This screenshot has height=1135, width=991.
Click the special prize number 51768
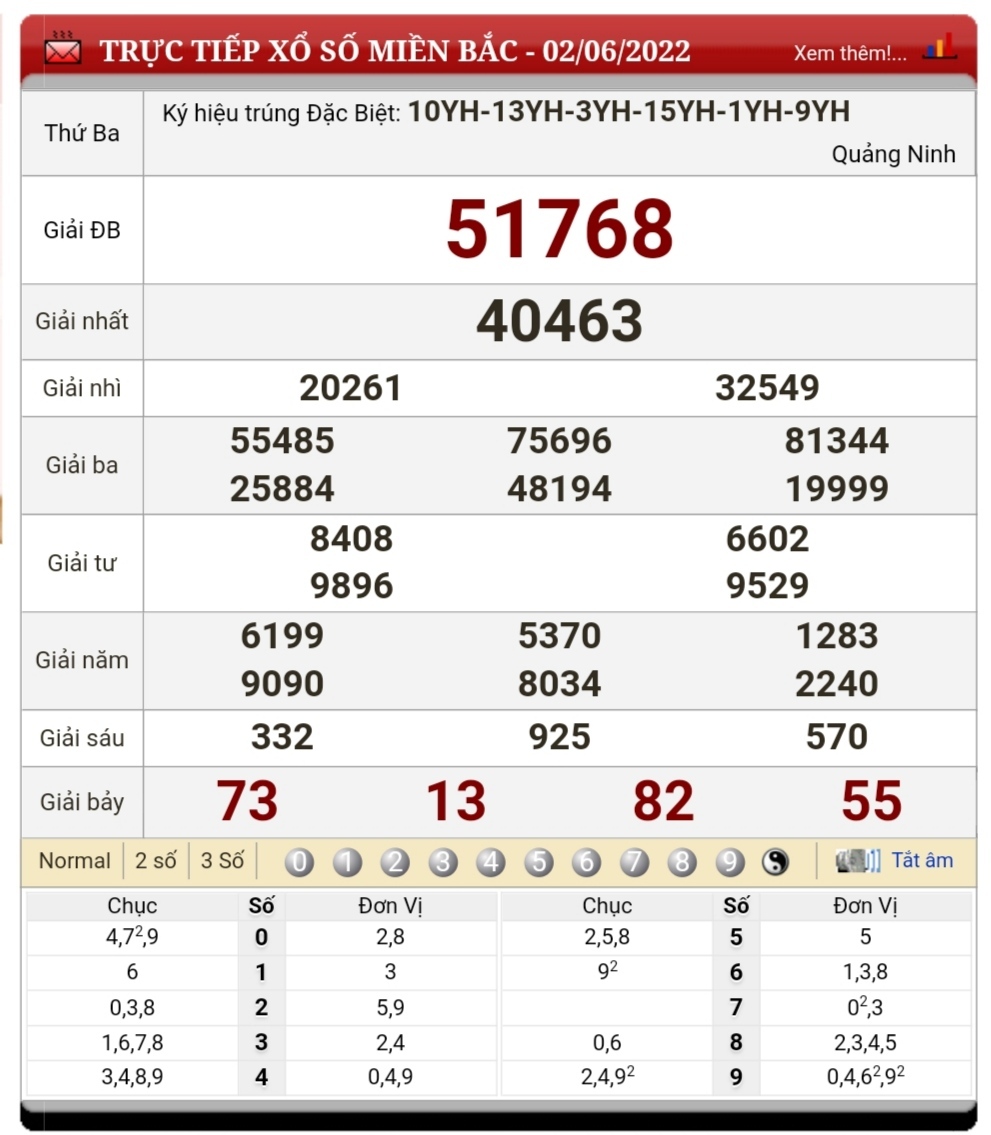tap(560, 229)
